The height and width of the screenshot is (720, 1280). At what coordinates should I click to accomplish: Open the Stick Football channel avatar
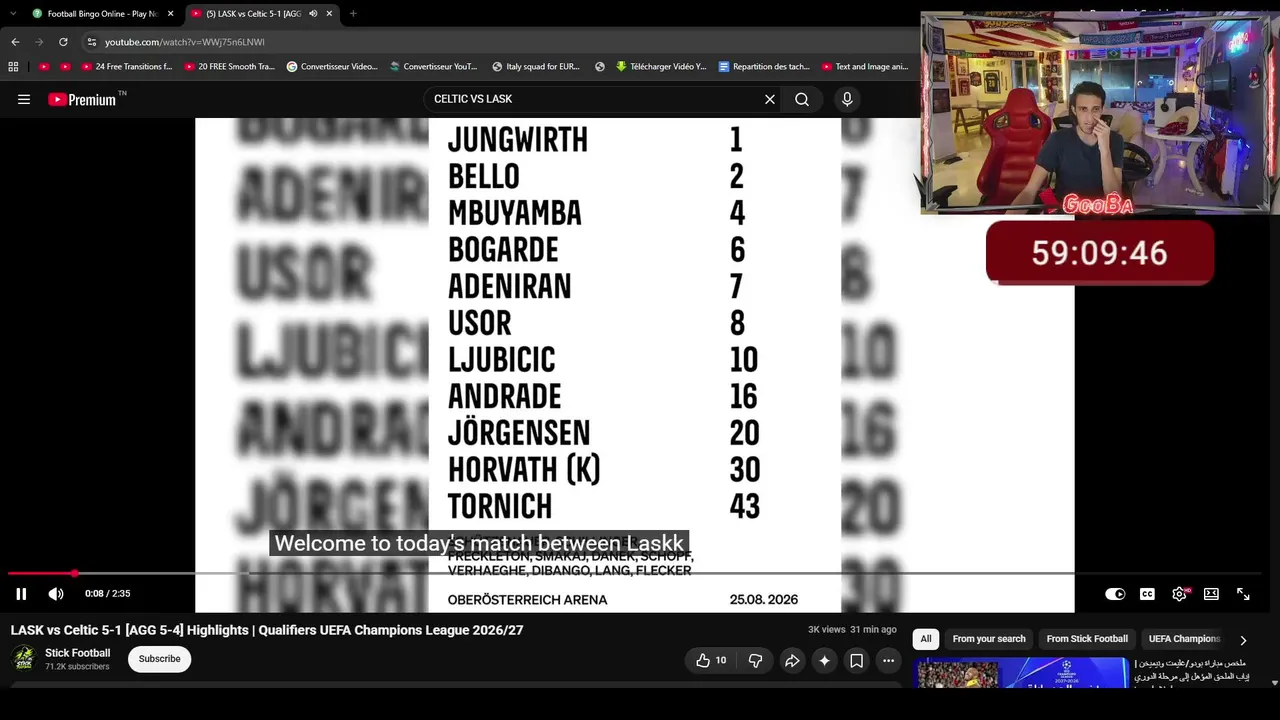pyautogui.click(x=22, y=659)
